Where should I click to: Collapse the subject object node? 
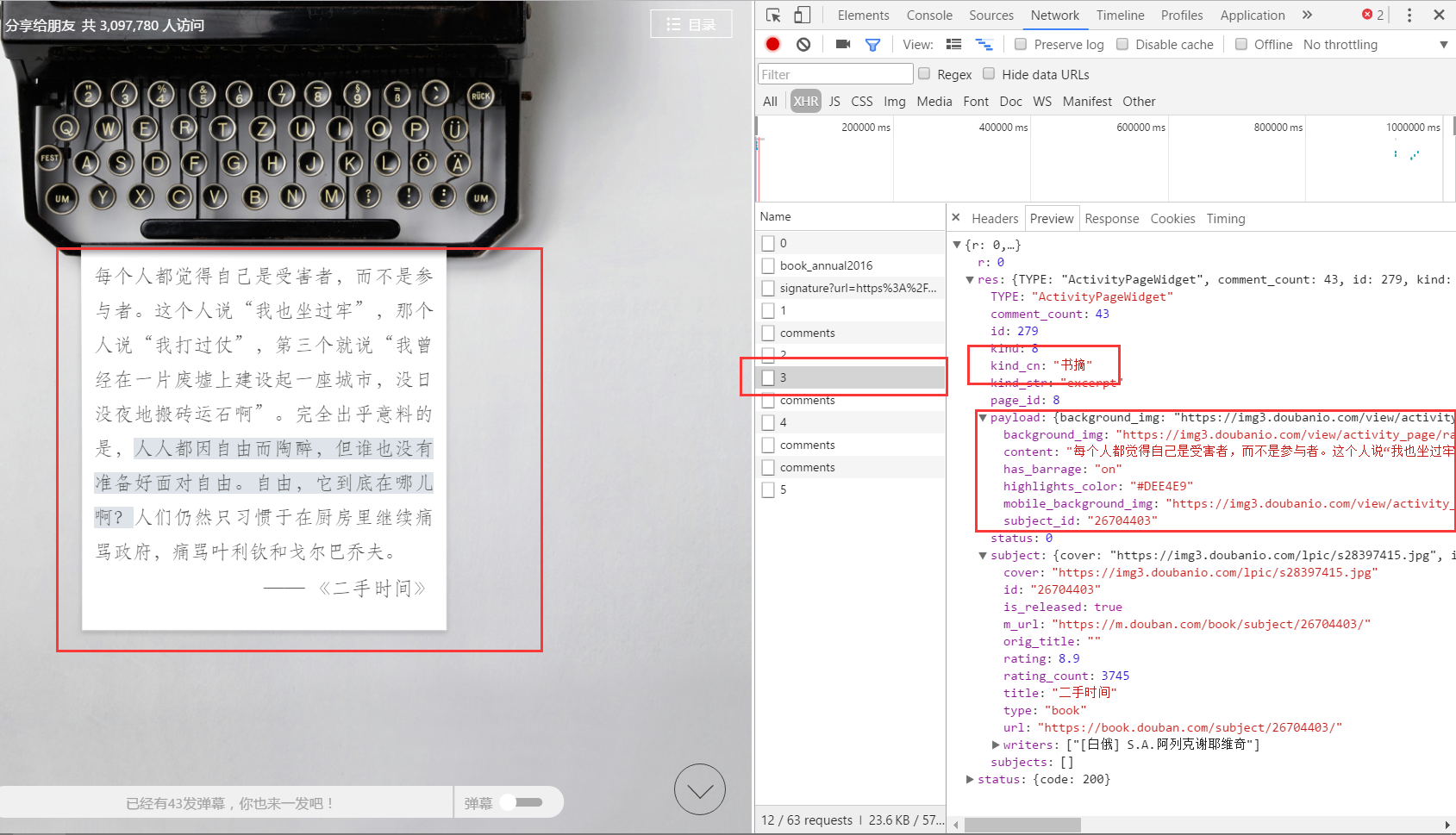(x=983, y=555)
